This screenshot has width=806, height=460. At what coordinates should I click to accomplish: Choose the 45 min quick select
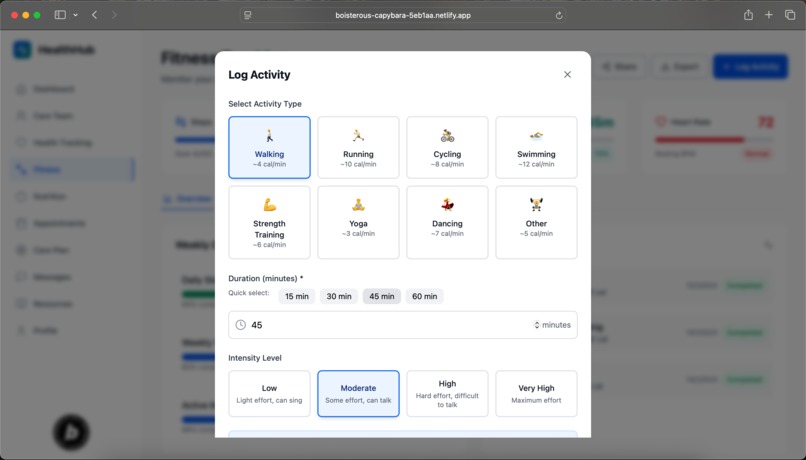(x=381, y=296)
